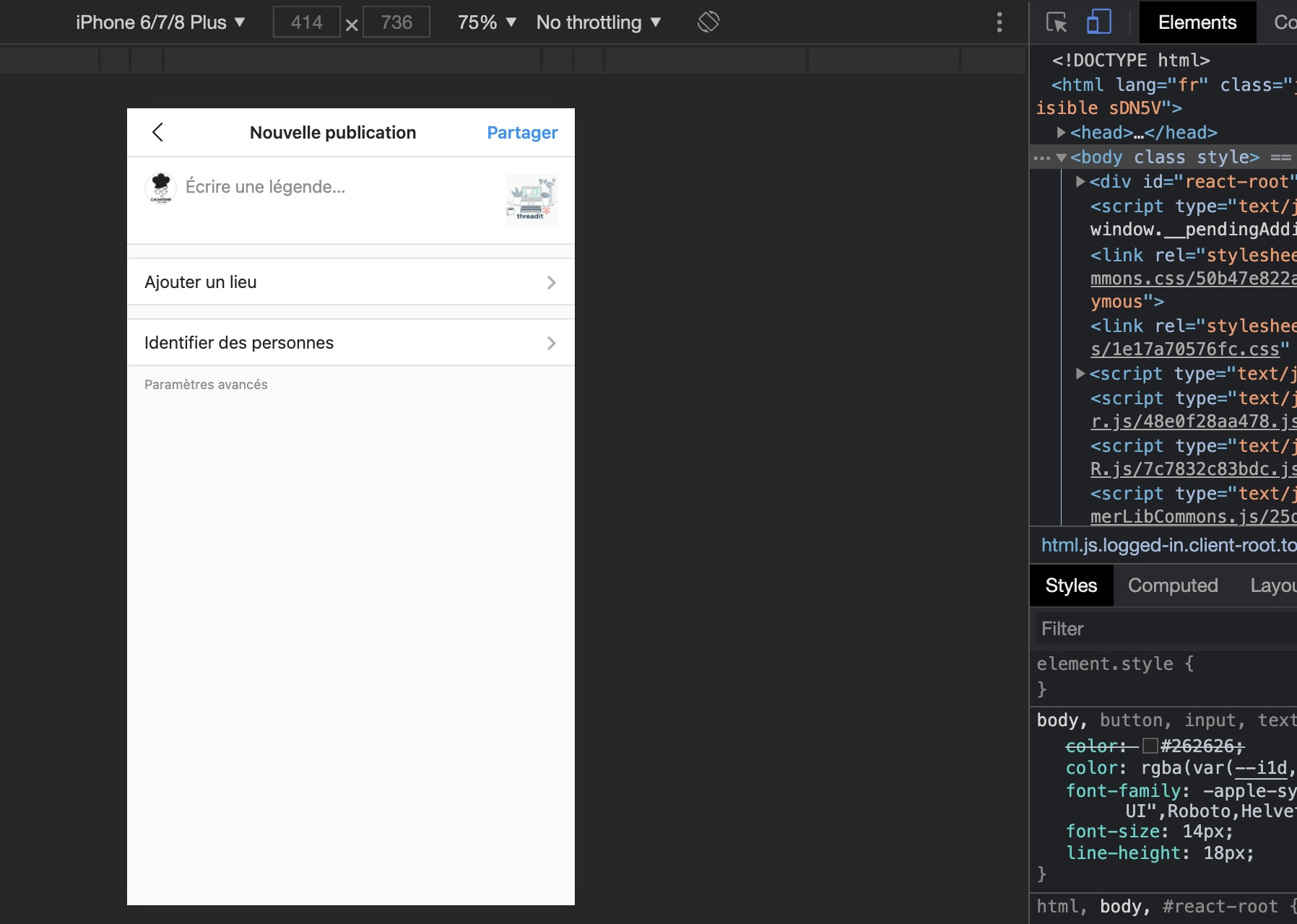Expand the div react-root node

(1080, 182)
